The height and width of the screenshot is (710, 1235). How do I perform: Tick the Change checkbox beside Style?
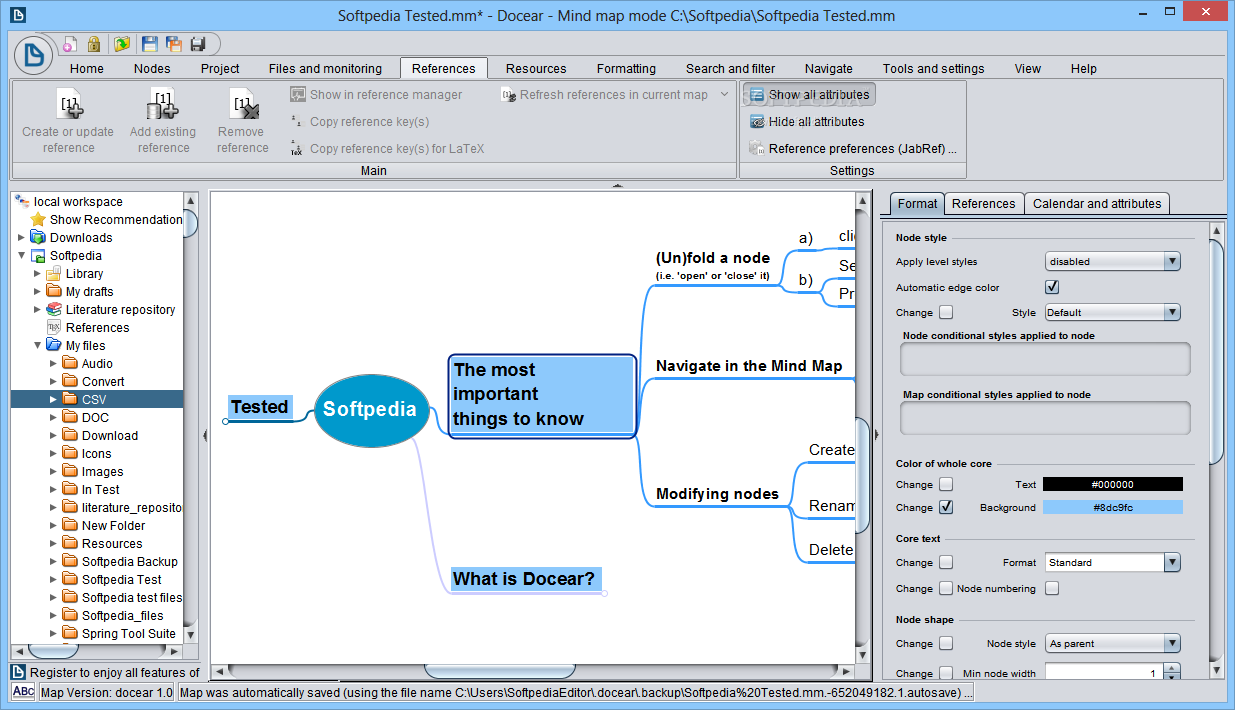click(x=946, y=313)
